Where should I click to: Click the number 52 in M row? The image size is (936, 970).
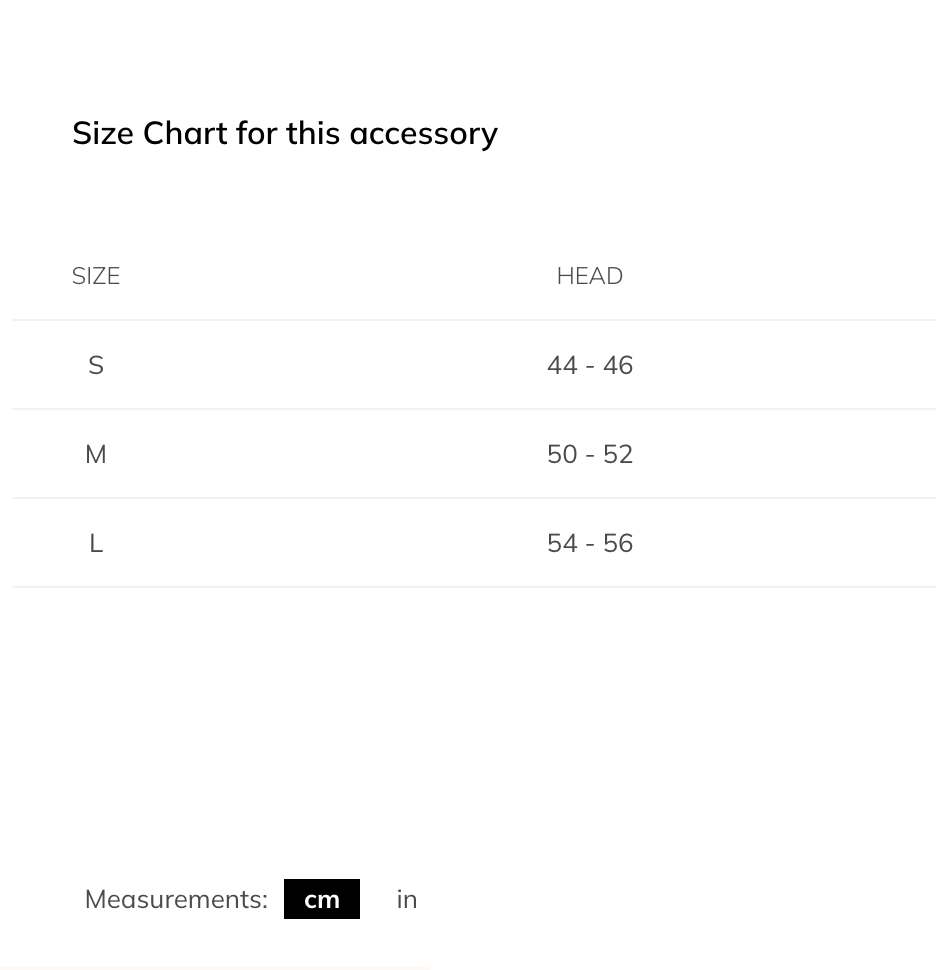point(618,454)
